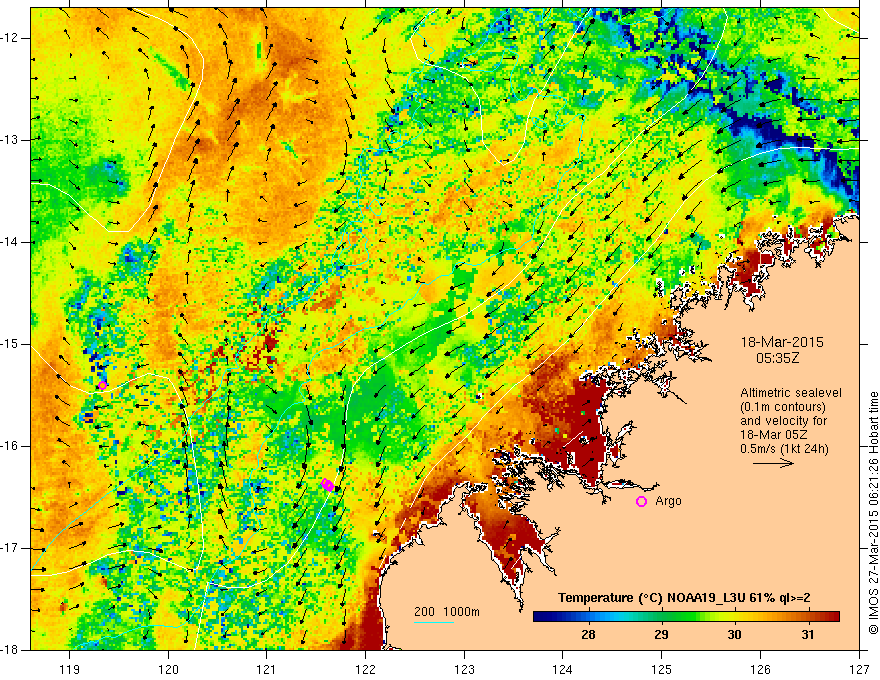
Task: Click latitude axis label -17
Action: 11,548
